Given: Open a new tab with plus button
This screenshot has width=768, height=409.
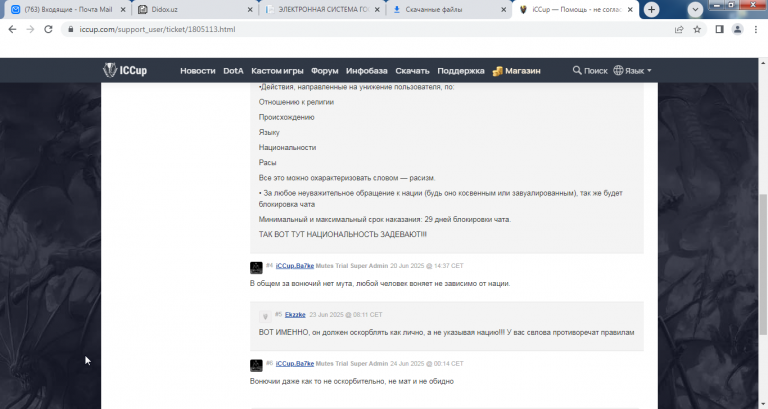Looking at the screenshot, I should point(651,9).
